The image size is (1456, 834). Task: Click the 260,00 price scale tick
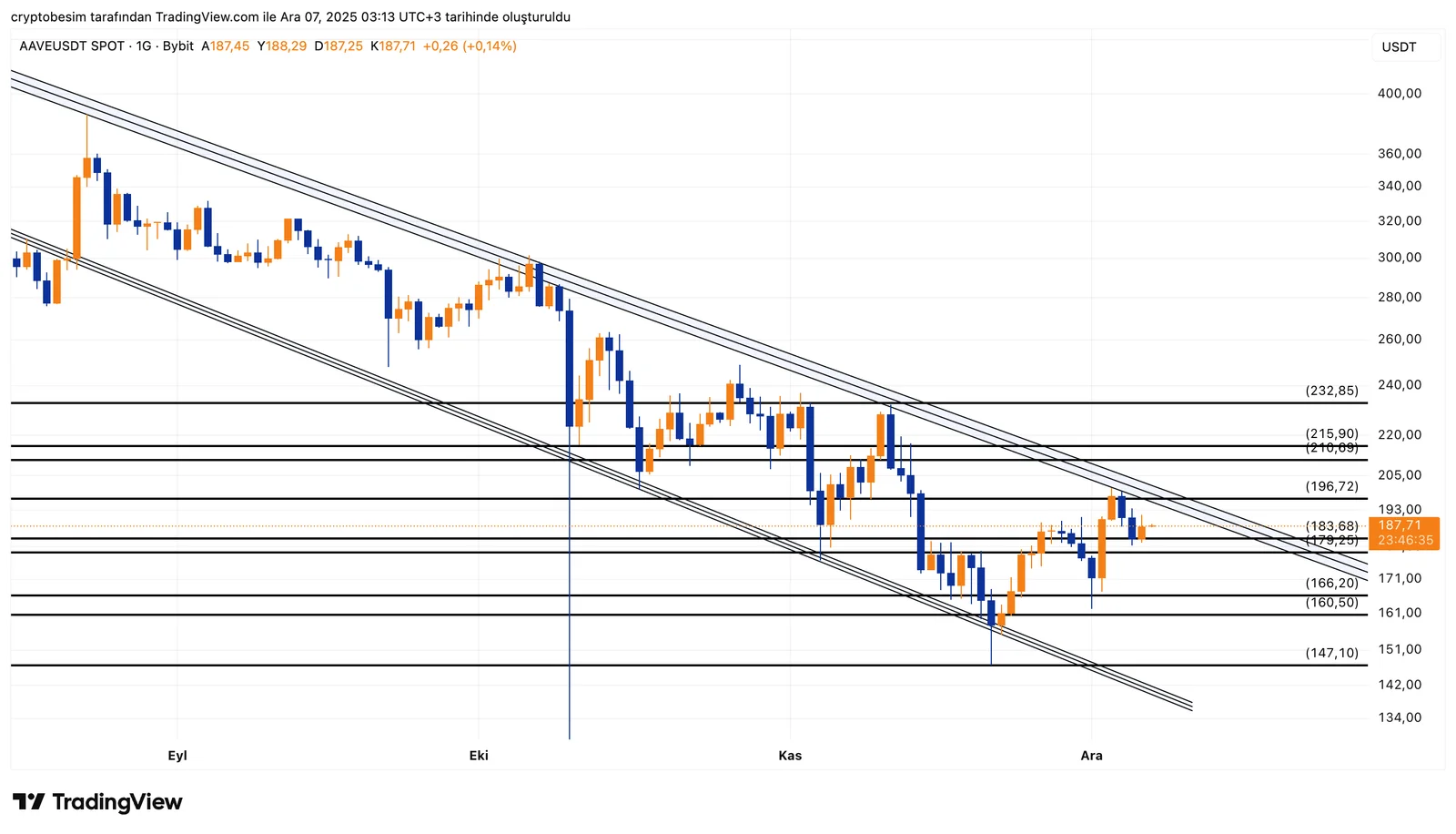pos(1400,339)
